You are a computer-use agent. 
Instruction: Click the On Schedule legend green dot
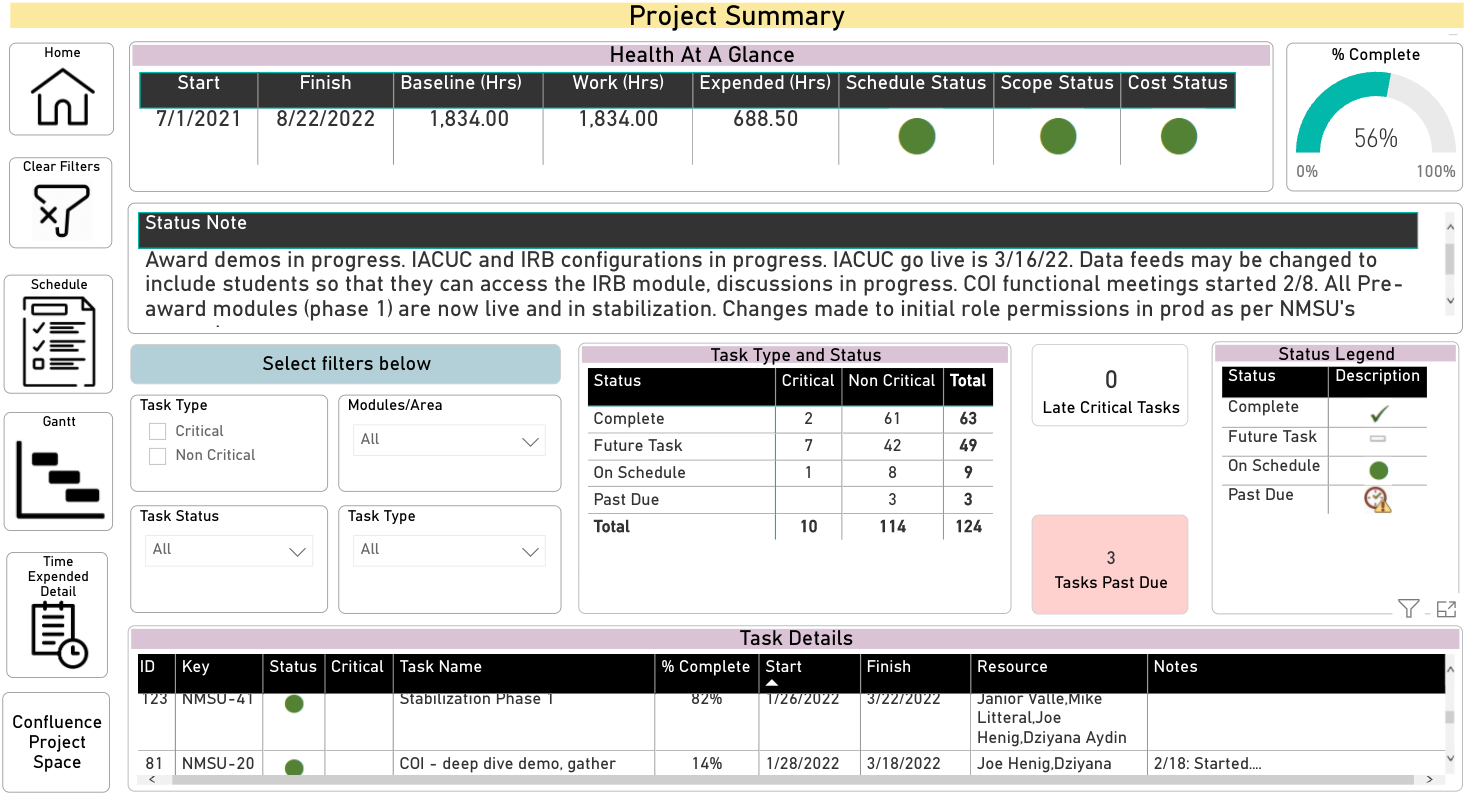(x=1378, y=470)
